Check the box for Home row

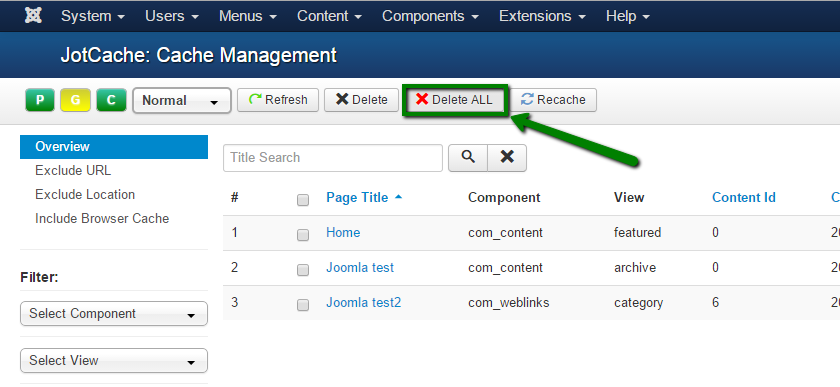(x=303, y=235)
